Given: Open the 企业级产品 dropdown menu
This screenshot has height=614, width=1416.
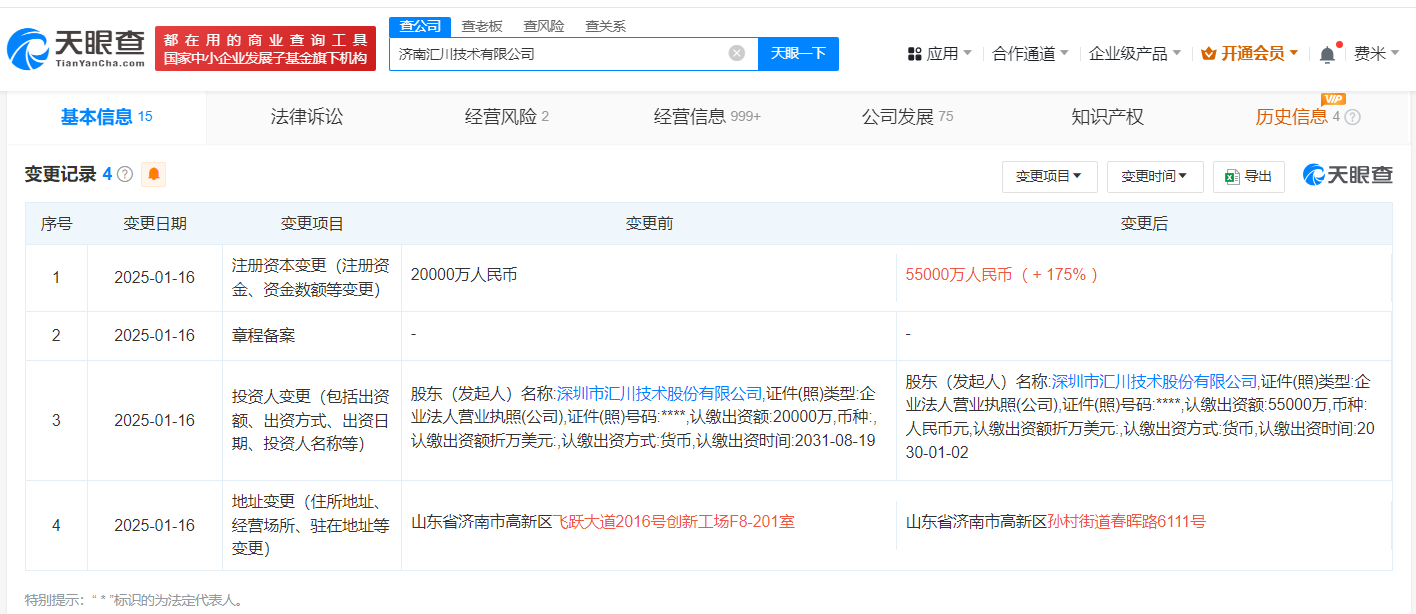Looking at the screenshot, I should pyautogui.click(x=1135, y=53).
